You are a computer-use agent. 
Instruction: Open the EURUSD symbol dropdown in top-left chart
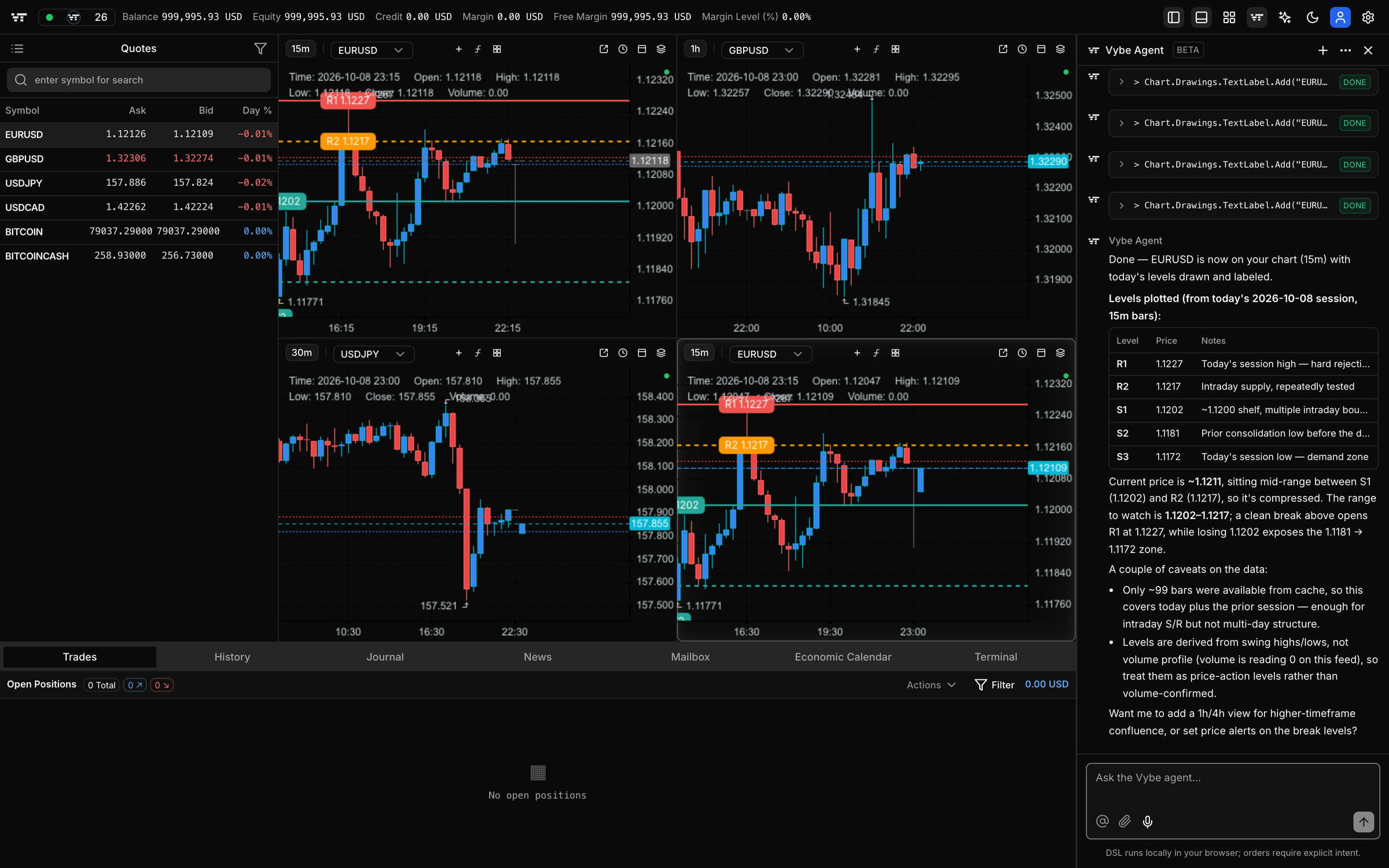coord(371,50)
